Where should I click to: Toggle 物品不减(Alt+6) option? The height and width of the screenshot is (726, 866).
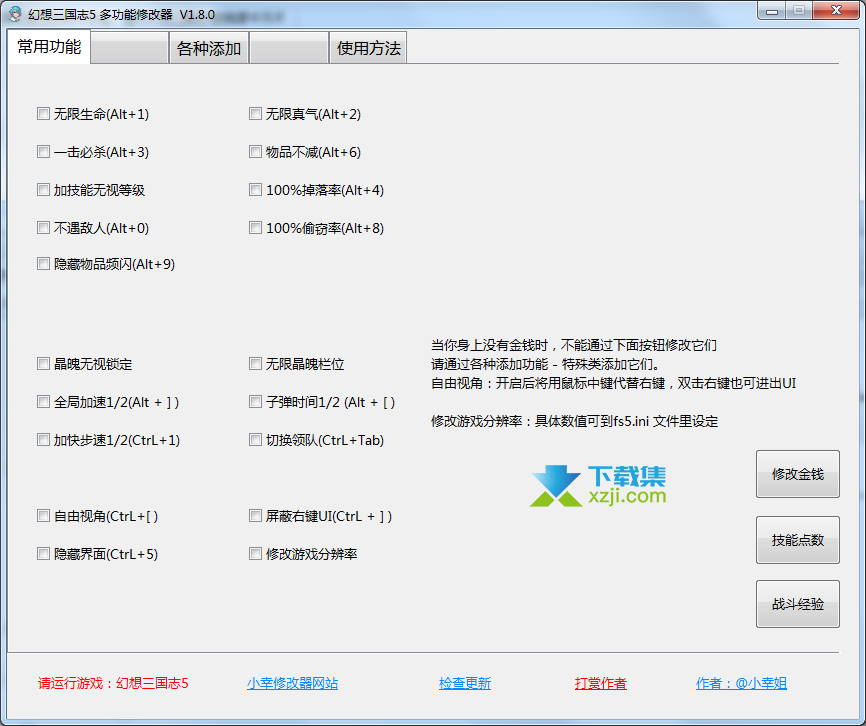(x=255, y=152)
